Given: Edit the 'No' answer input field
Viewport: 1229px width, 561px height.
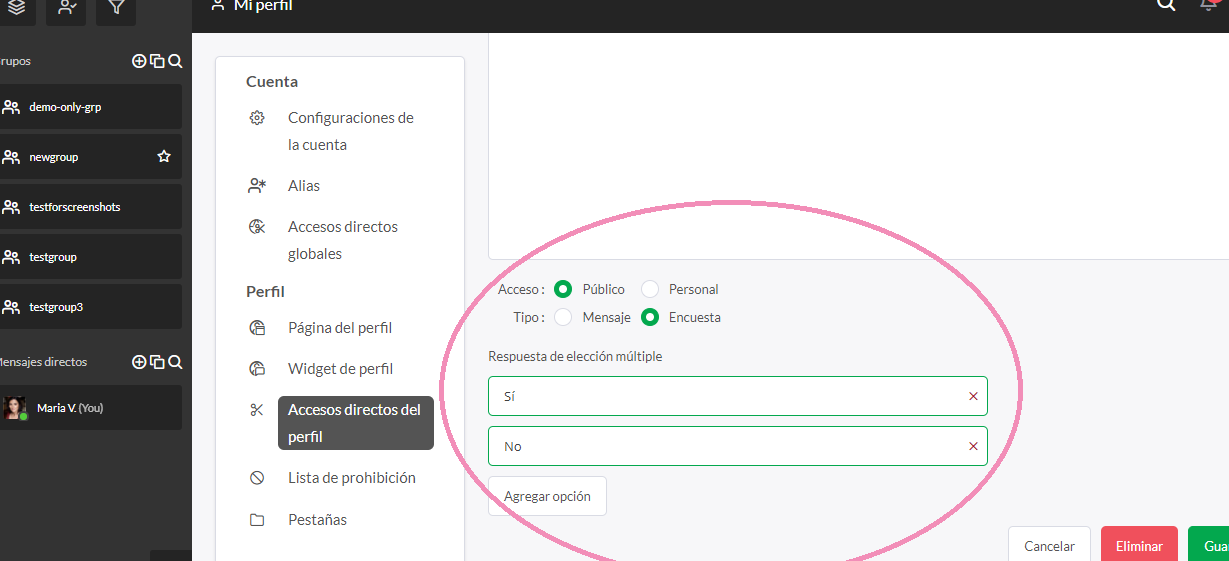Looking at the screenshot, I should tap(738, 446).
